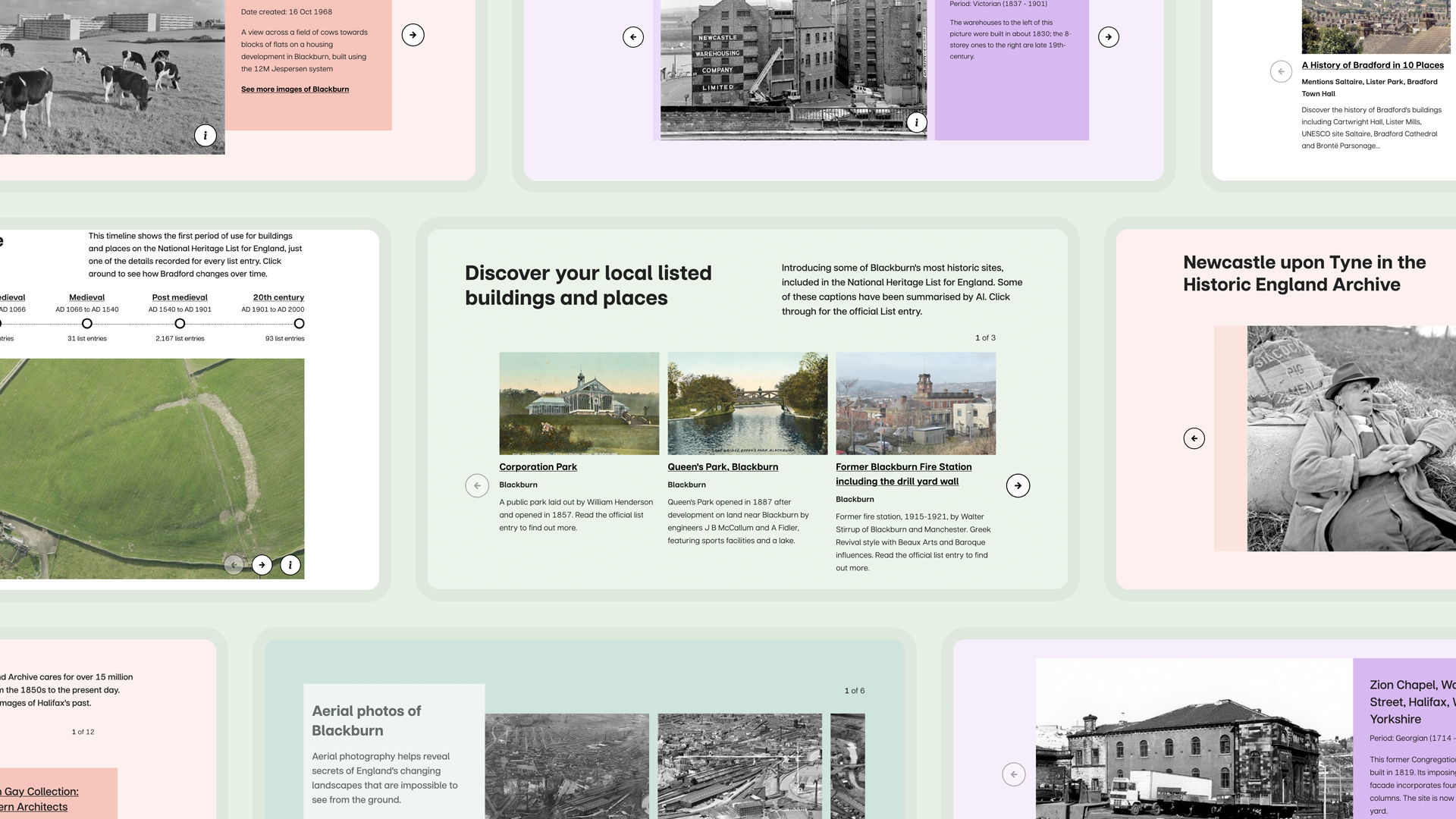This screenshot has width=1456, height=819.
Task: Click the Corporation Park postcard thumbnail
Action: 579,403
